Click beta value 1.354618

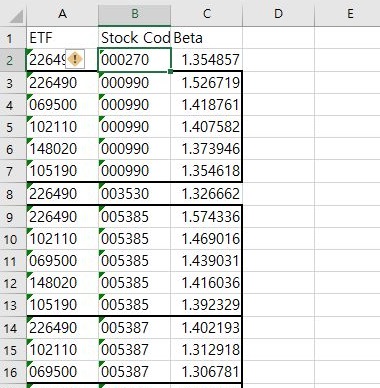click(206, 171)
